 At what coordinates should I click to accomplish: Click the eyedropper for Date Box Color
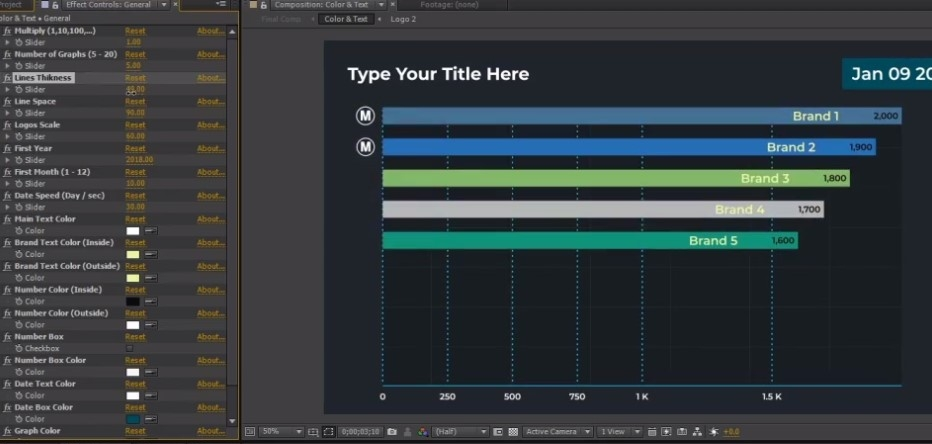click(153, 419)
